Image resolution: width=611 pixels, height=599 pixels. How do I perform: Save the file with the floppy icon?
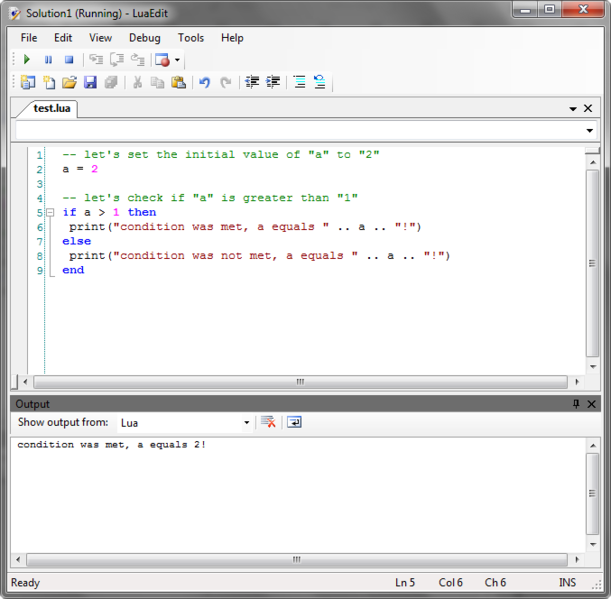[90, 82]
